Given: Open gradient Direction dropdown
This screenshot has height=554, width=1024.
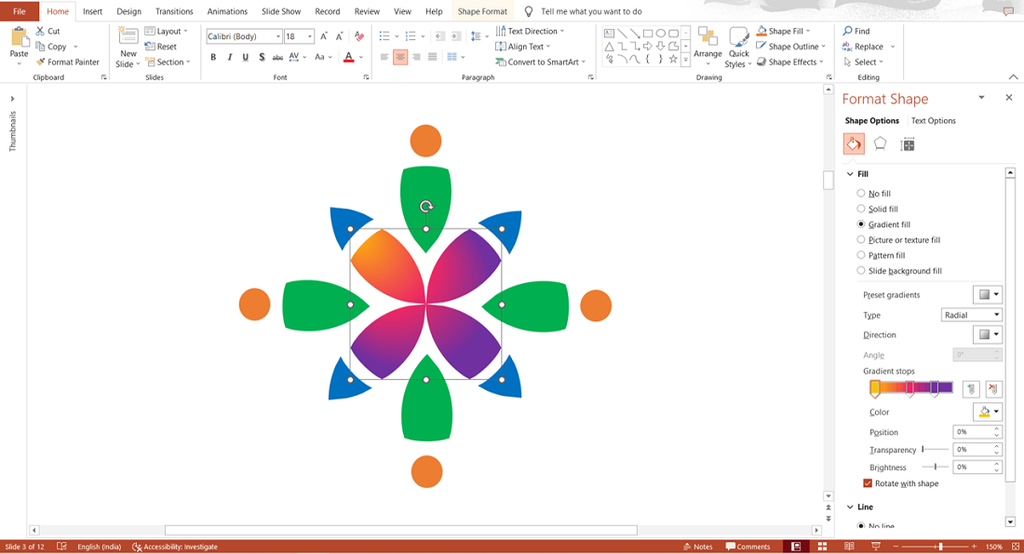Looking at the screenshot, I should [987, 334].
